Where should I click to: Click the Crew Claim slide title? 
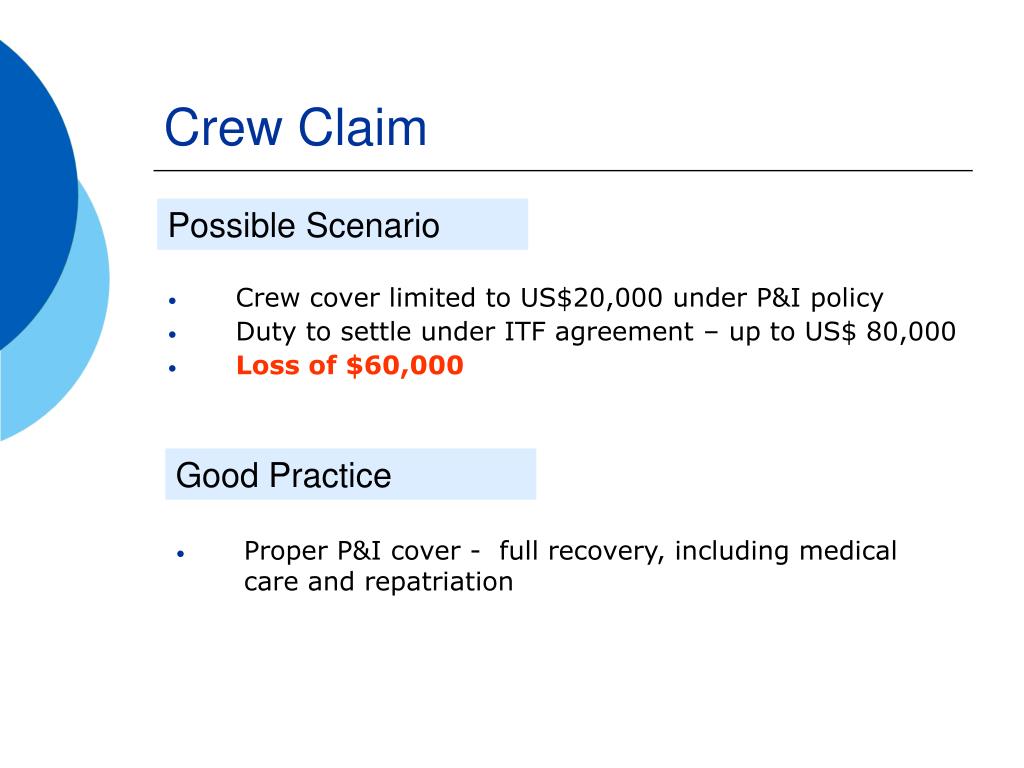point(295,127)
